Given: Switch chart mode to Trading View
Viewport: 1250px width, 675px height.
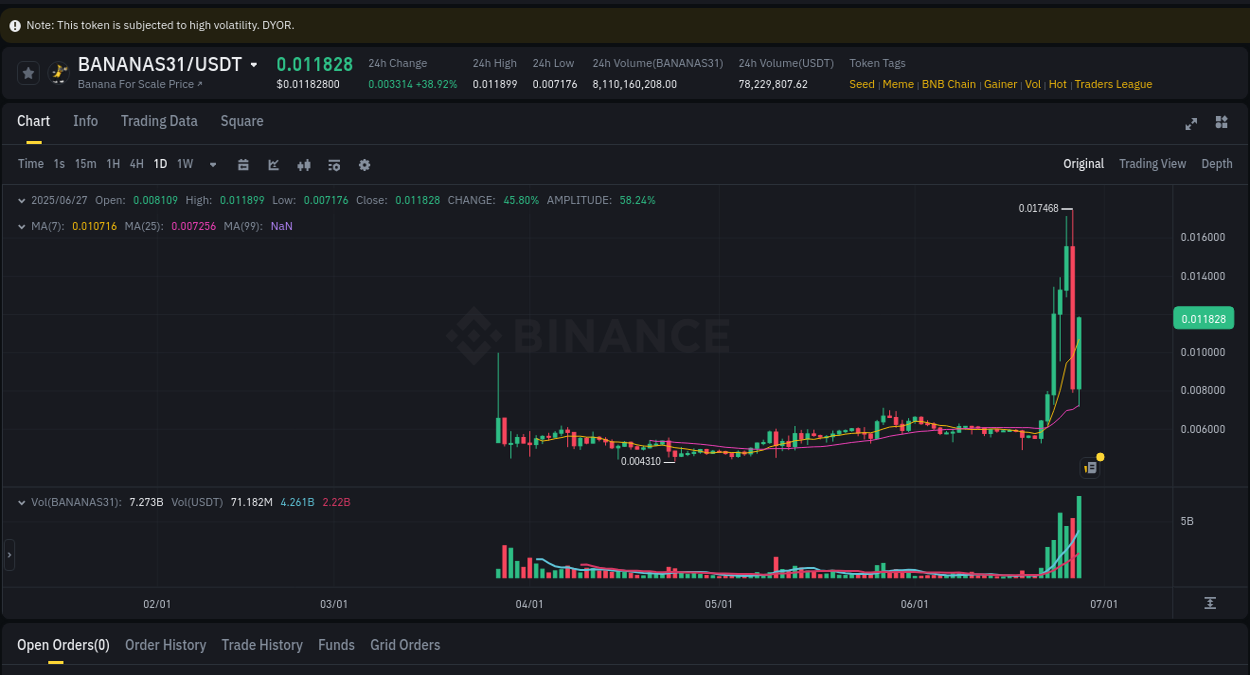Looking at the screenshot, I should (1152, 164).
